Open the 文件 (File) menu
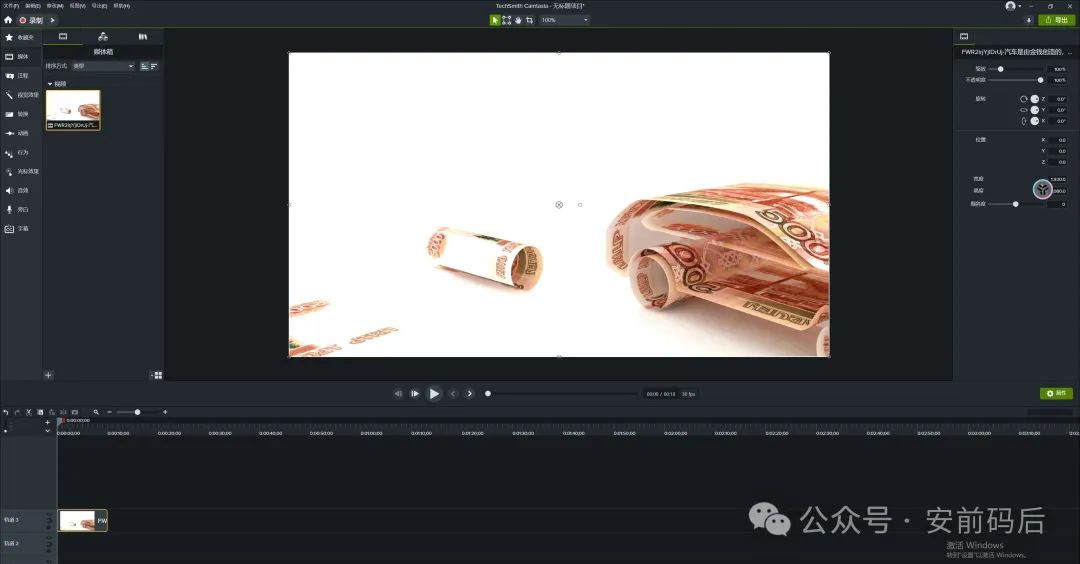Screen dimensions: 1080x564 (x=10, y=5)
